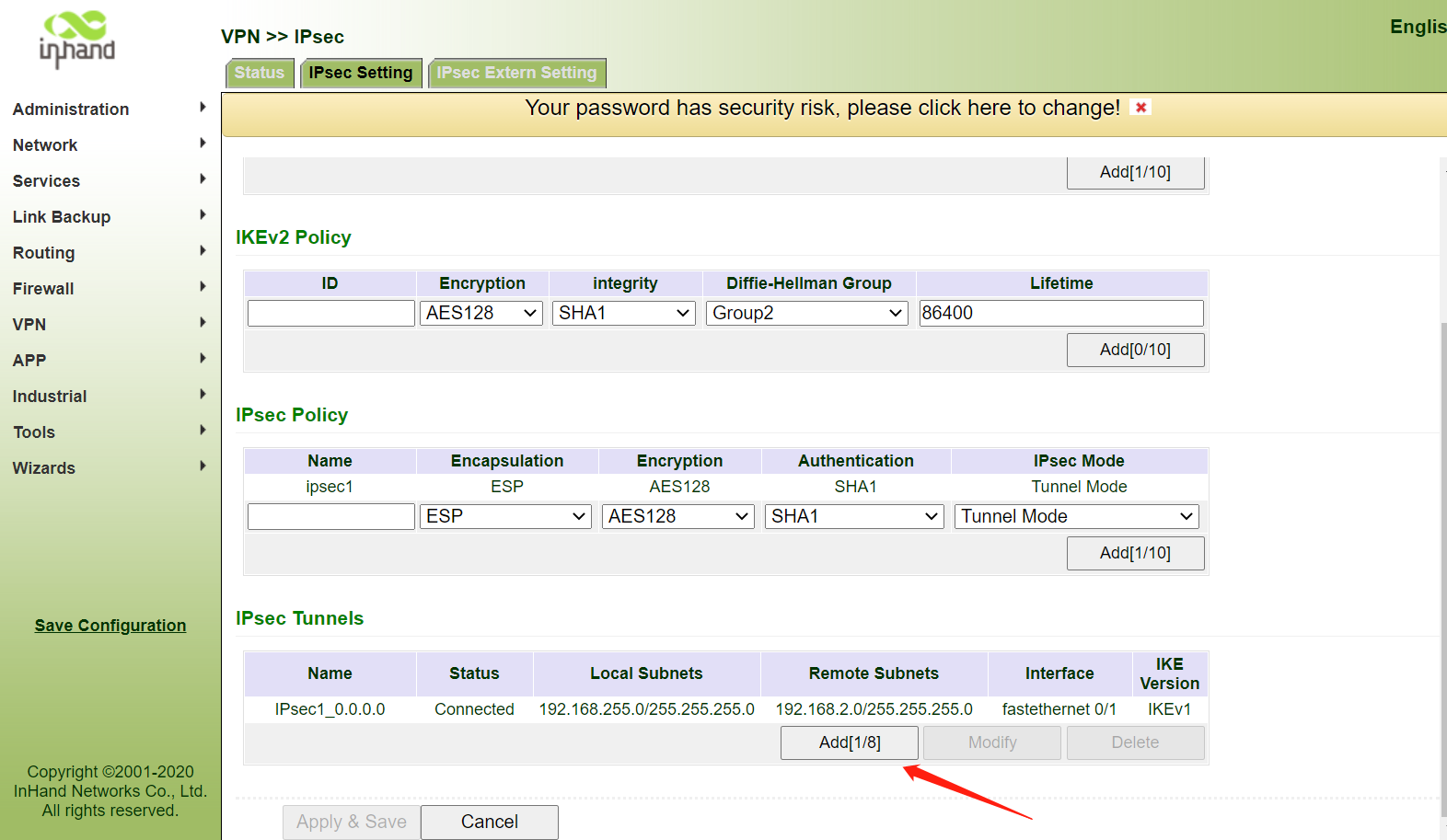Expand the APP menu arrow
The width and height of the screenshot is (1447, 840).
203,359
